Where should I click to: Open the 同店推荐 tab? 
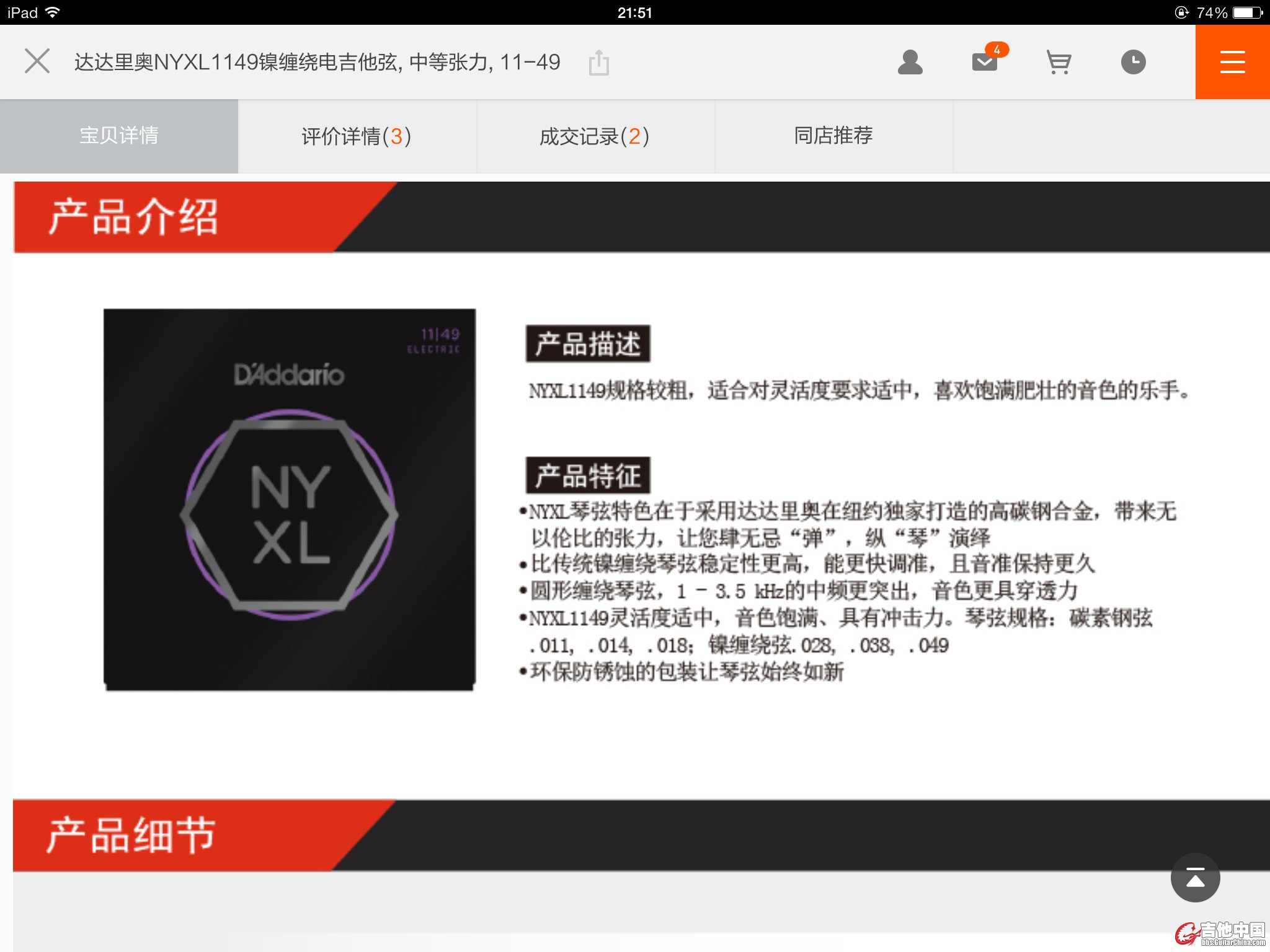click(833, 136)
